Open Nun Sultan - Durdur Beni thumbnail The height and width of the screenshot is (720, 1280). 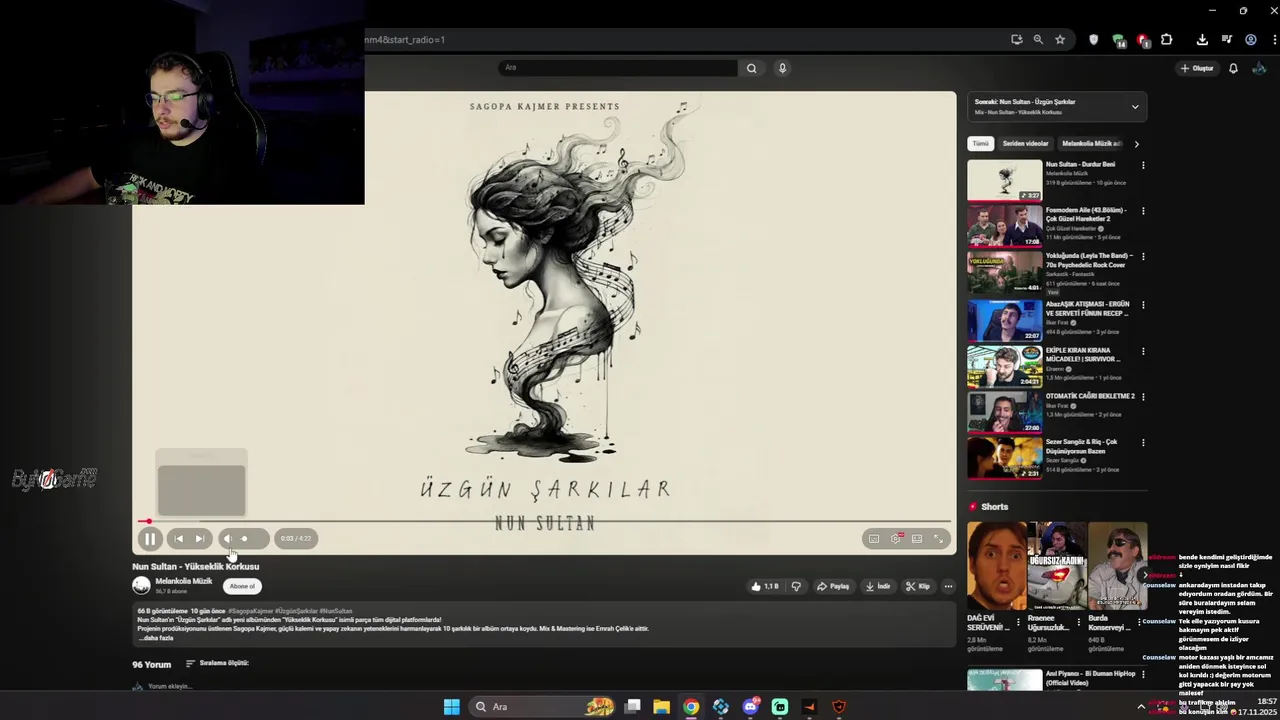(x=1004, y=181)
